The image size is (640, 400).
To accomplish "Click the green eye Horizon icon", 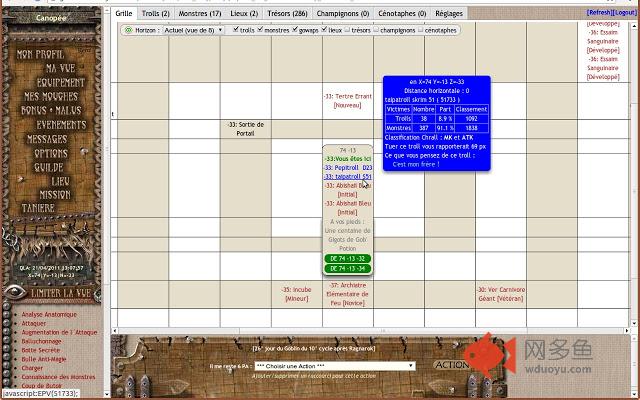I will (x=129, y=30).
